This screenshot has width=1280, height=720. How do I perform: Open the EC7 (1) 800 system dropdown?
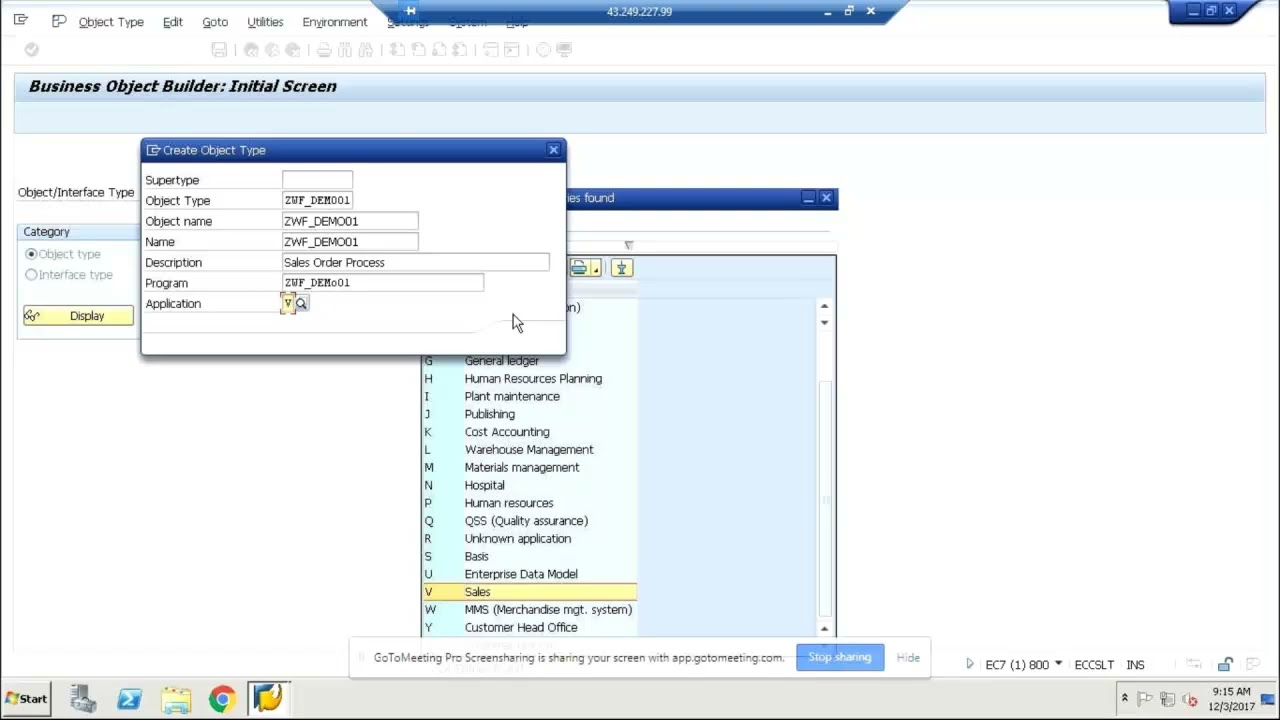point(1058,664)
